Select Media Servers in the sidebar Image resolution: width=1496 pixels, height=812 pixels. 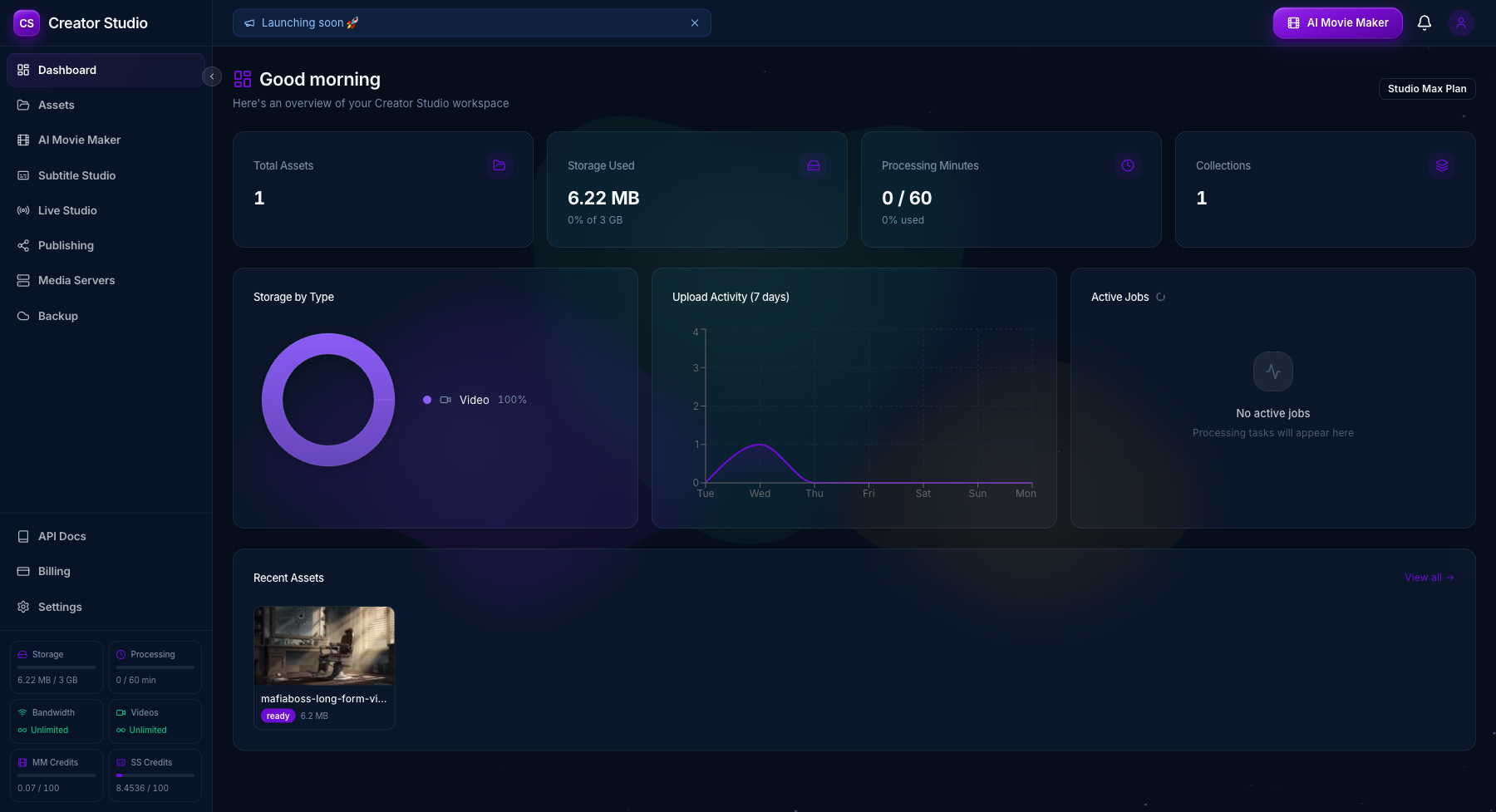pyautogui.click(x=76, y=280)
